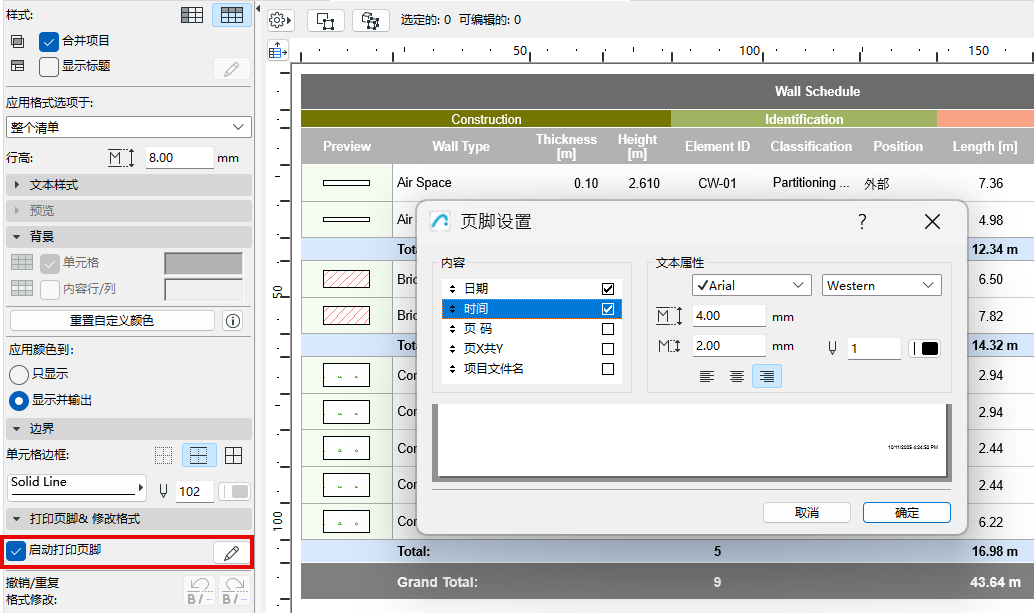Check the 页X共Y footer content checkbox
This screenshot has width=1034, height=613.
coord(608,349)
